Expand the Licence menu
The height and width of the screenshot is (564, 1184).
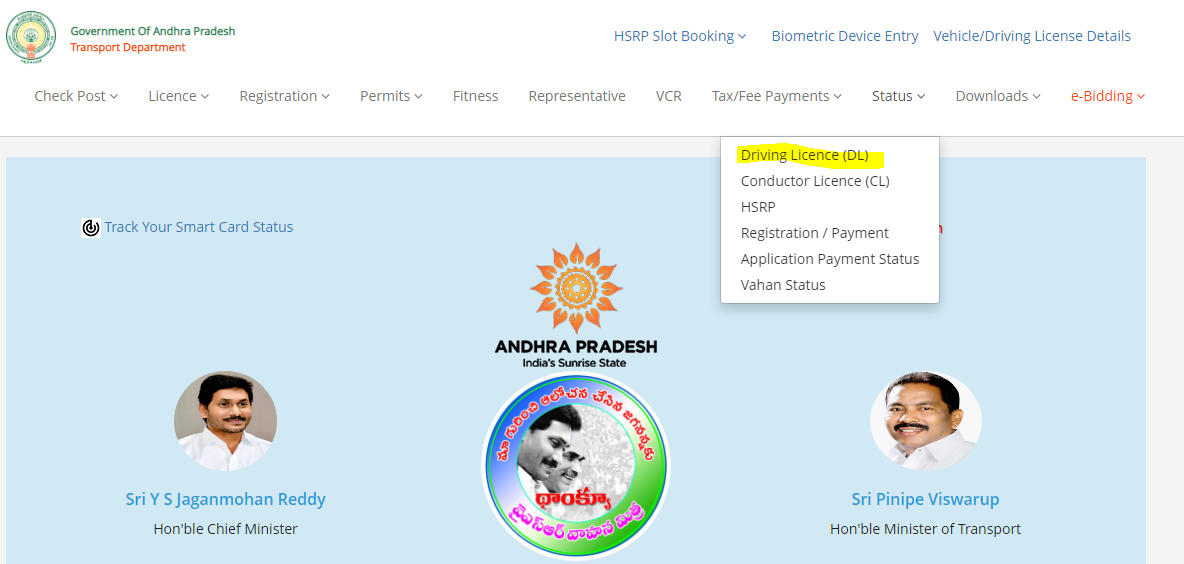179,96
